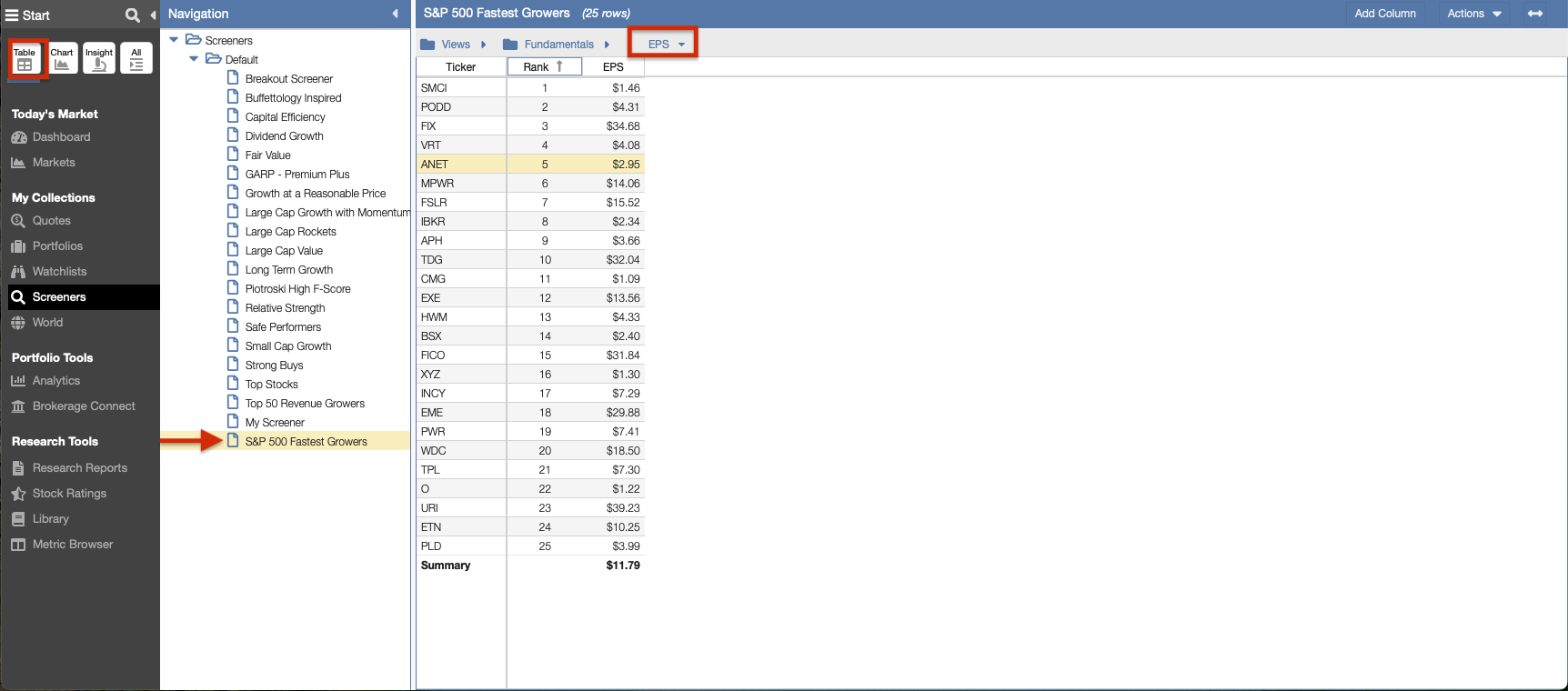Image resolution: width=1568 pixels, height=691 pixels.
Task: Collapse the Start sidebar arrow
Action: 153,15
